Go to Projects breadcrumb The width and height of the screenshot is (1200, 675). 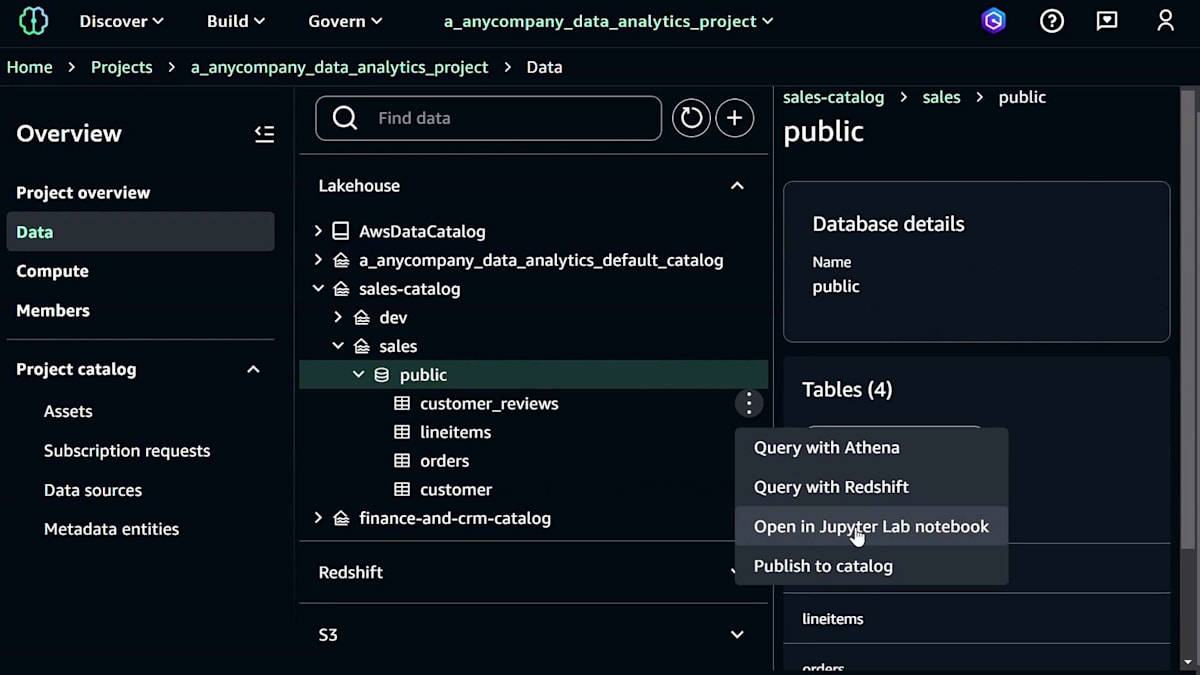[x=122, y=67]
